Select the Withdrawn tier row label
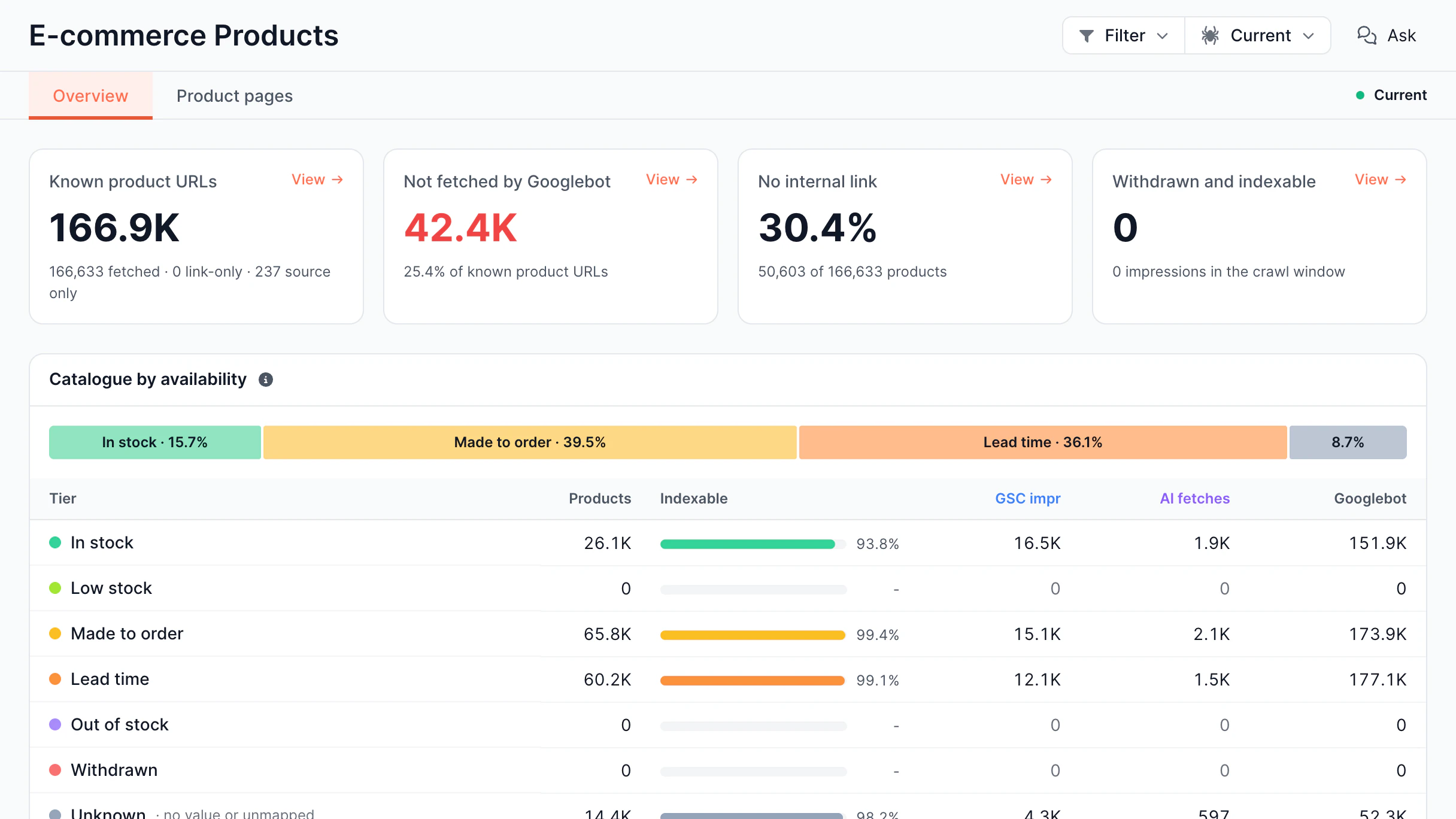 [x=114, y=770]
